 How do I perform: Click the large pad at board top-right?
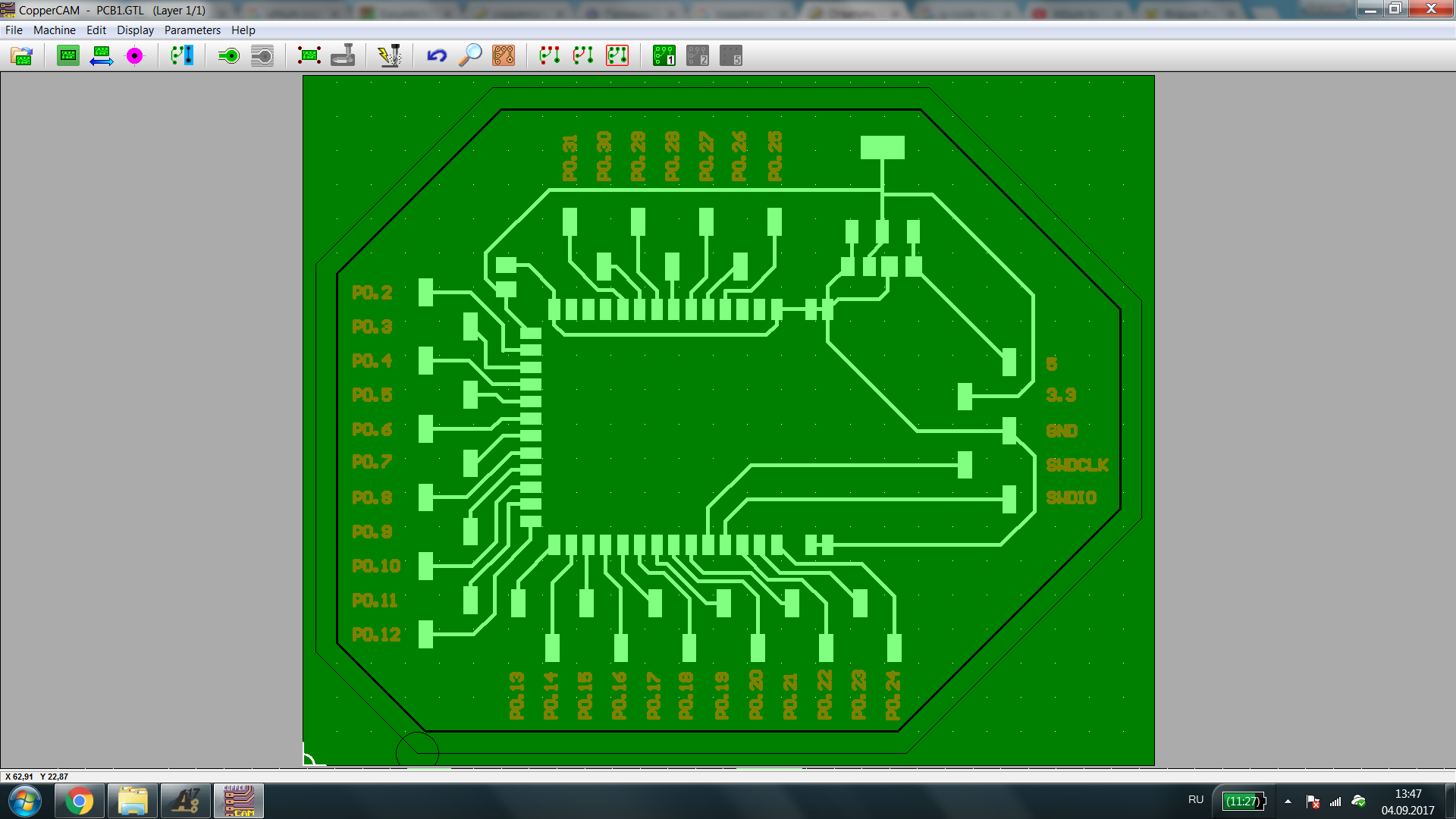point(882,147)
